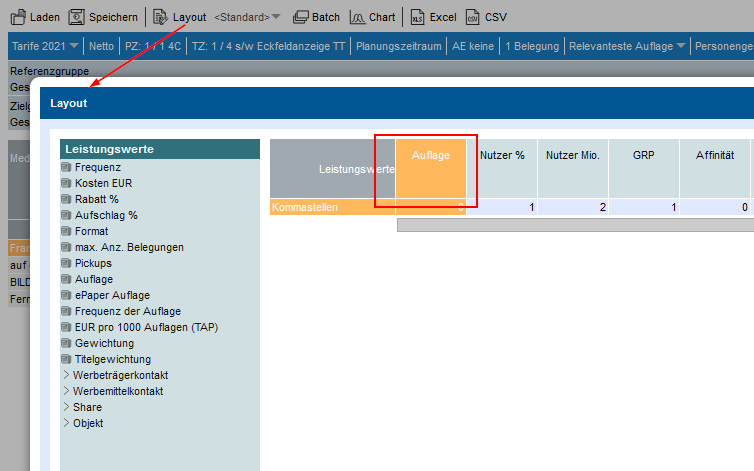Select the Planungszeitraum option in bar
754x471 pixels.
pyautogui.click(x=399, y=46)
